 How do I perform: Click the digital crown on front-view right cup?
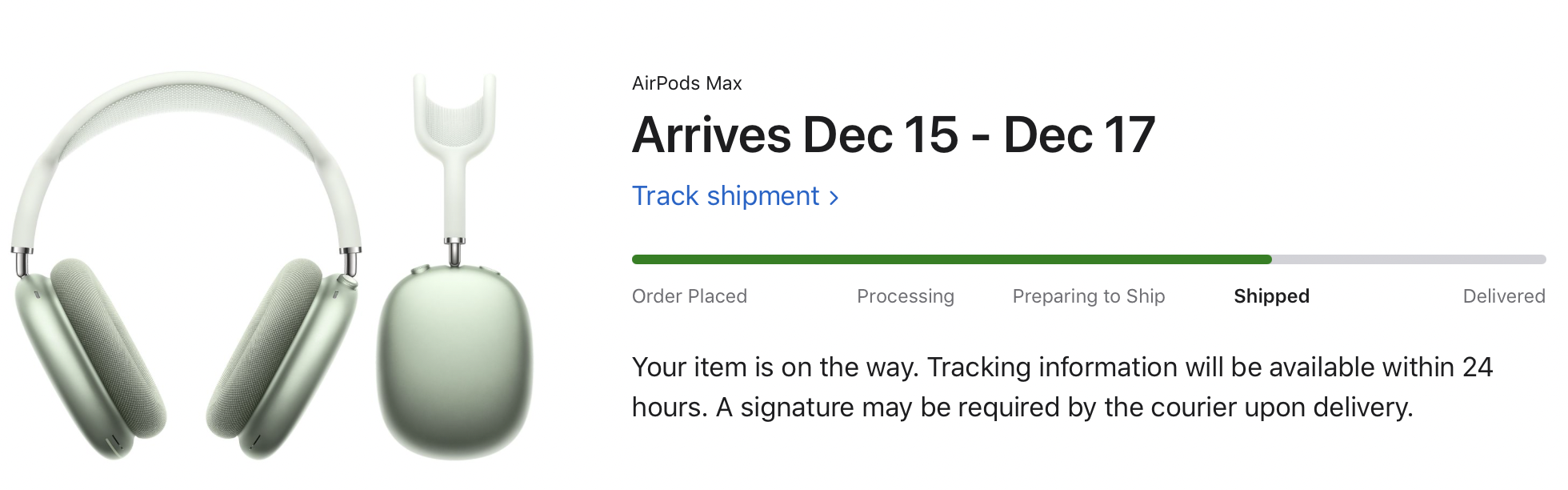click(349, 281)
